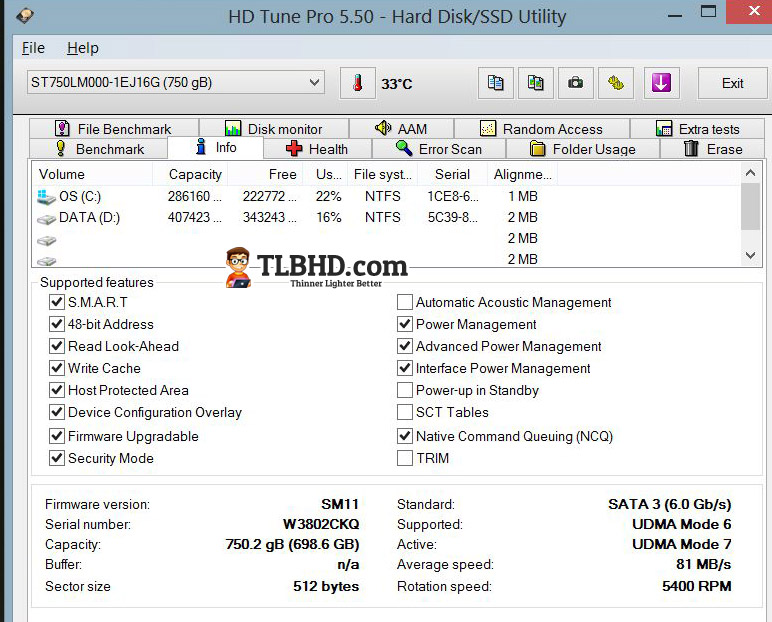Open the Help menu

83,48
